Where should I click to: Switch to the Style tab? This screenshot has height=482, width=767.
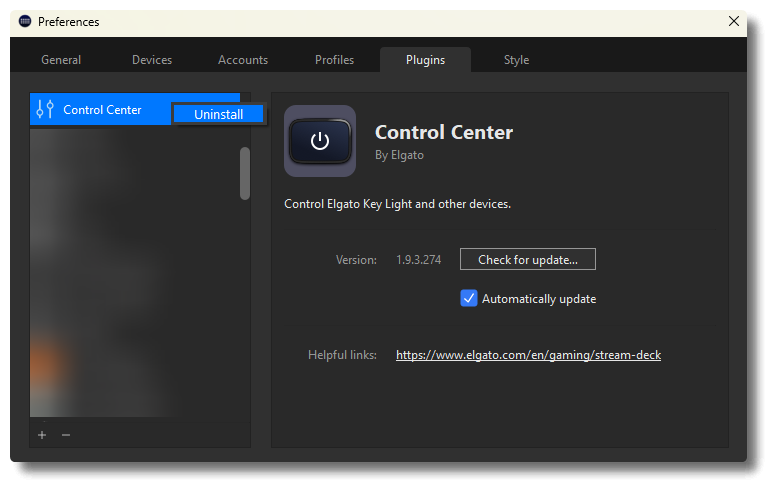[517, 60]
